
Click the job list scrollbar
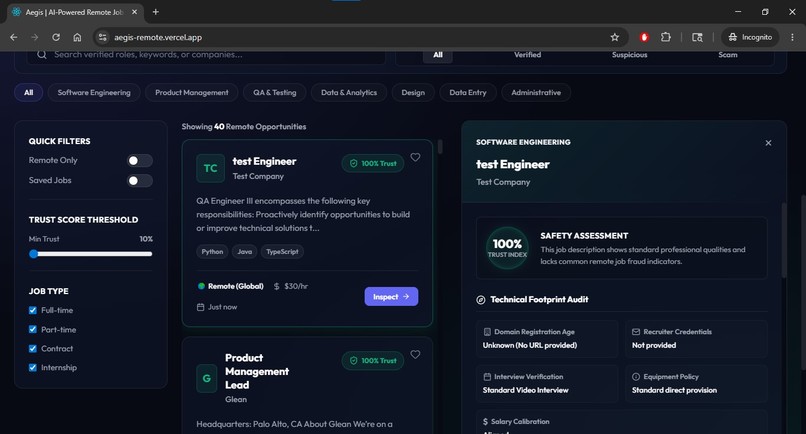(x=440, y=147)
